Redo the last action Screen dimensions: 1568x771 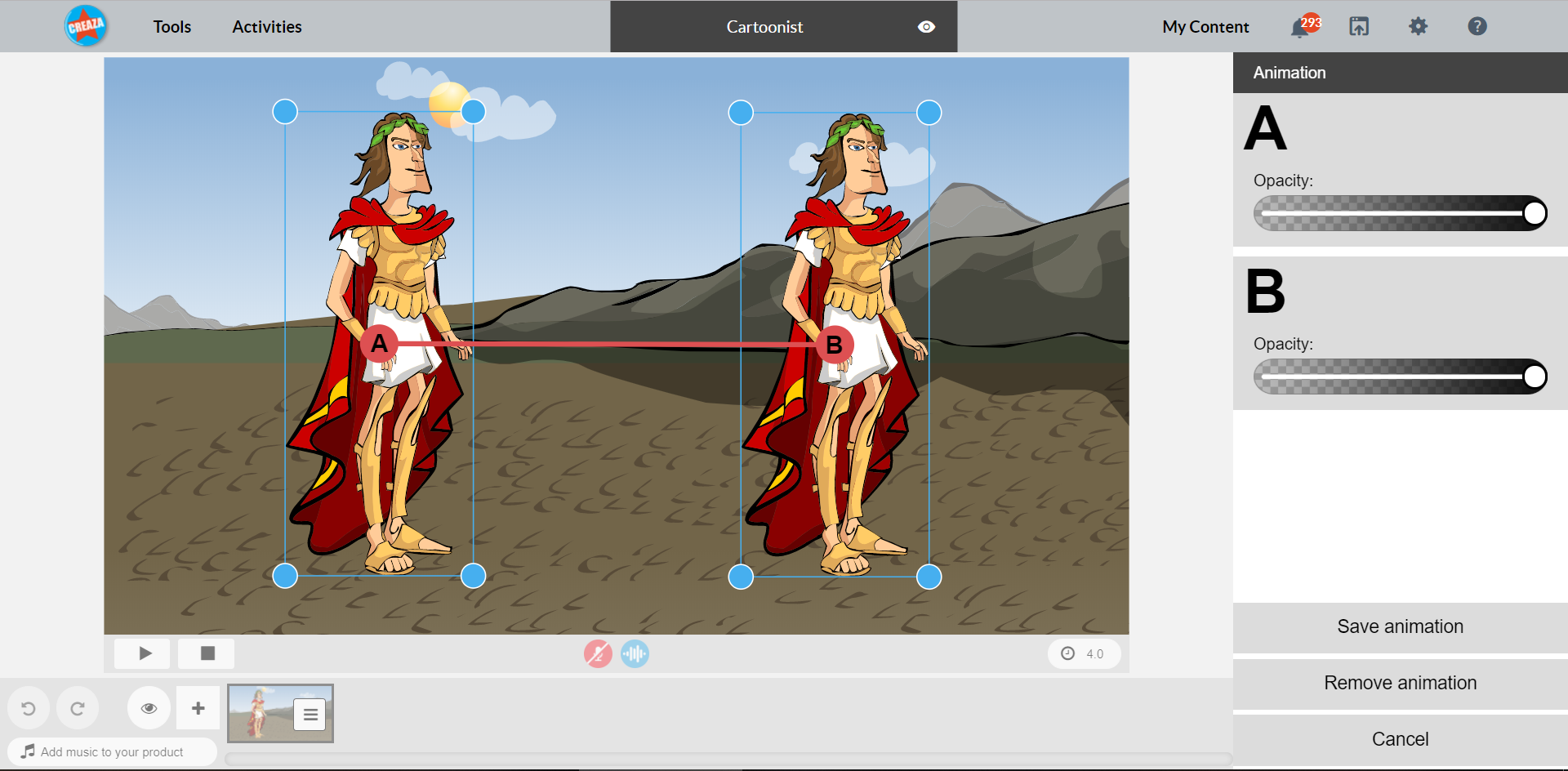click(x=78, y=708)
